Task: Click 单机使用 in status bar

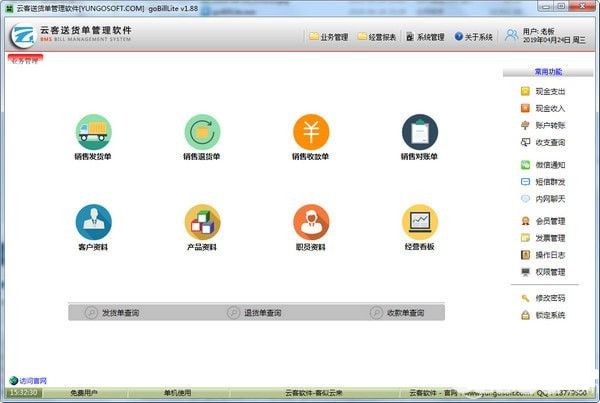Action: (x=177, y=393)
